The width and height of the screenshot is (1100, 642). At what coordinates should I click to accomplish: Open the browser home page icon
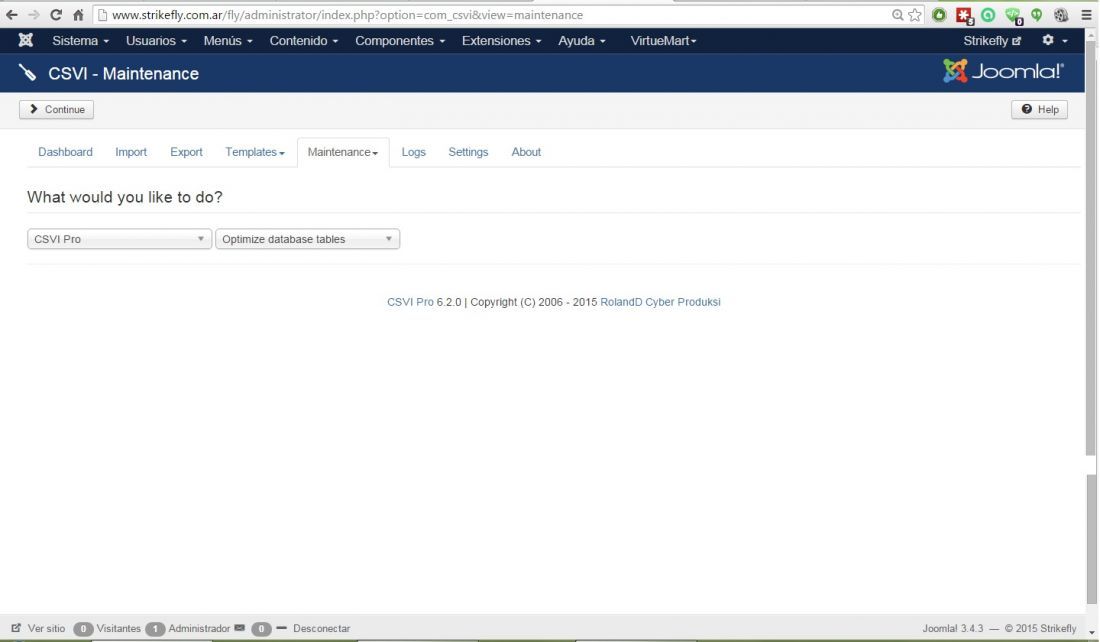point(79,15)
